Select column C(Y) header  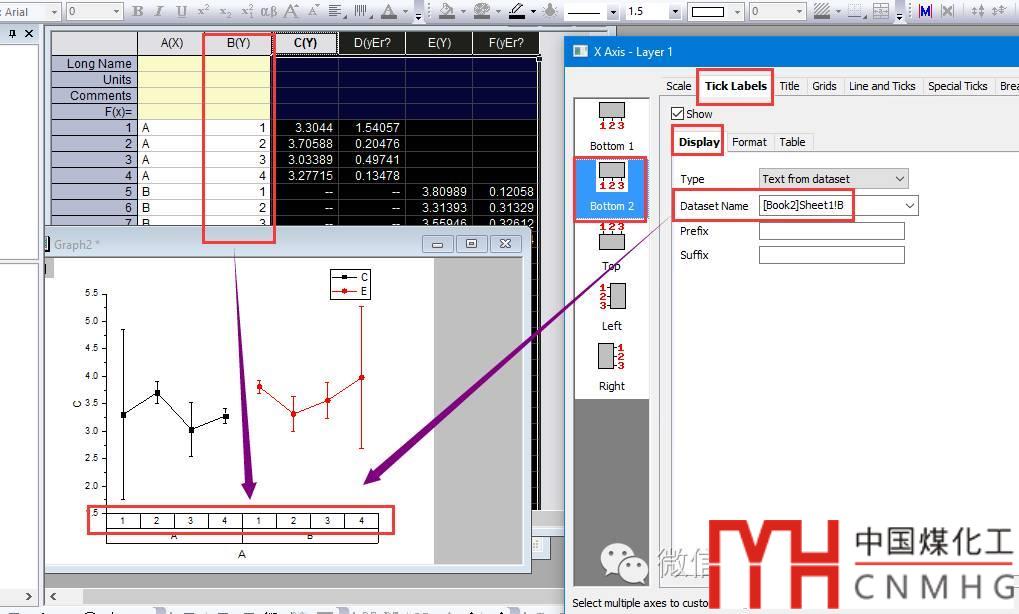305,43
